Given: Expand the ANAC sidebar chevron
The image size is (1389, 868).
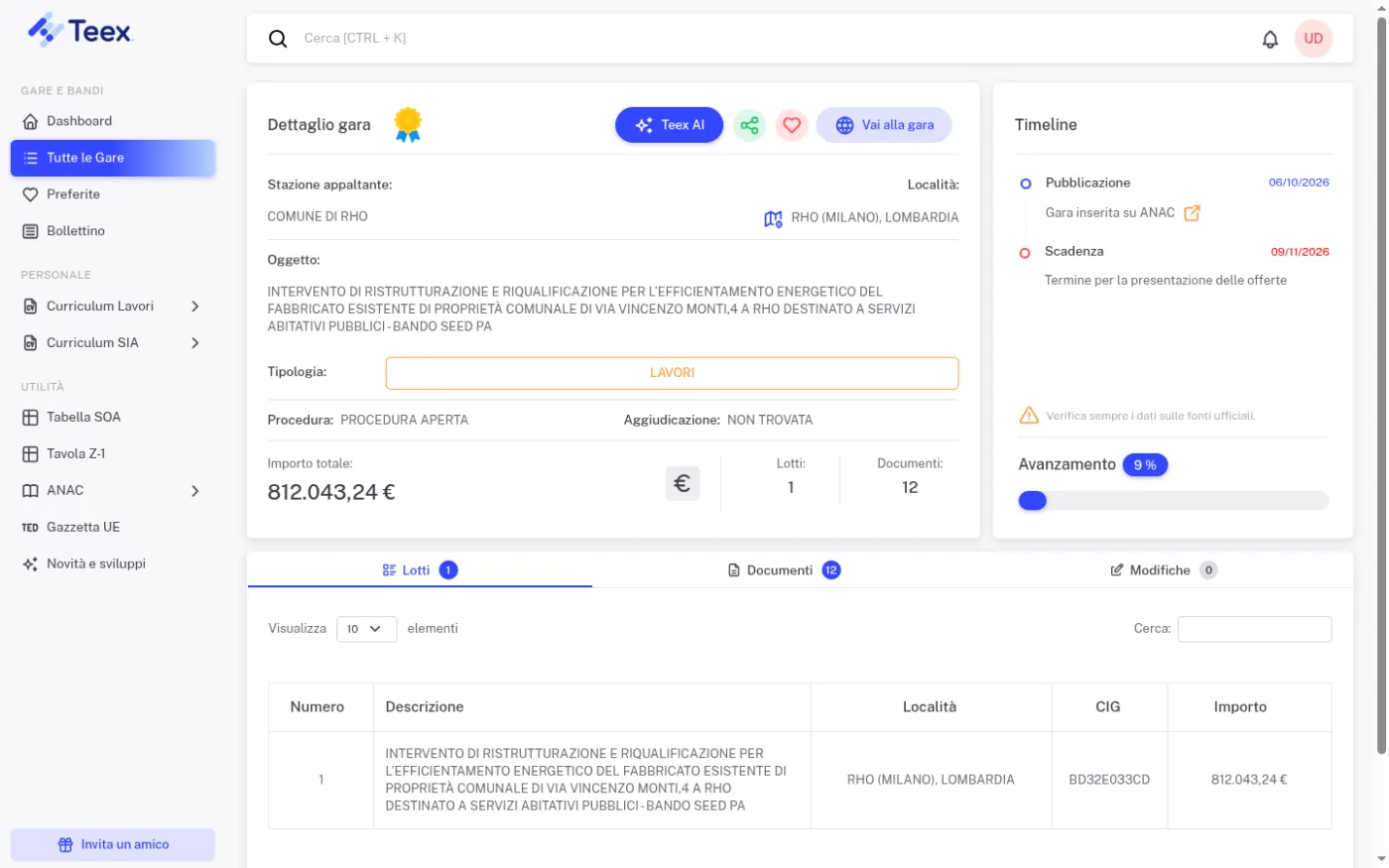Looking at the screenshot, I should tap(195, 491).
